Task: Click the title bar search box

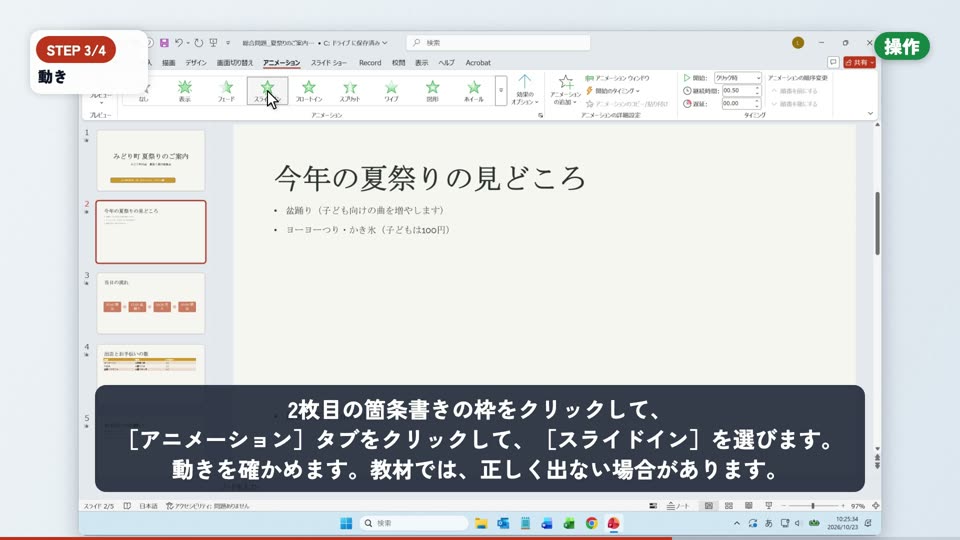Action: (498, 43)
